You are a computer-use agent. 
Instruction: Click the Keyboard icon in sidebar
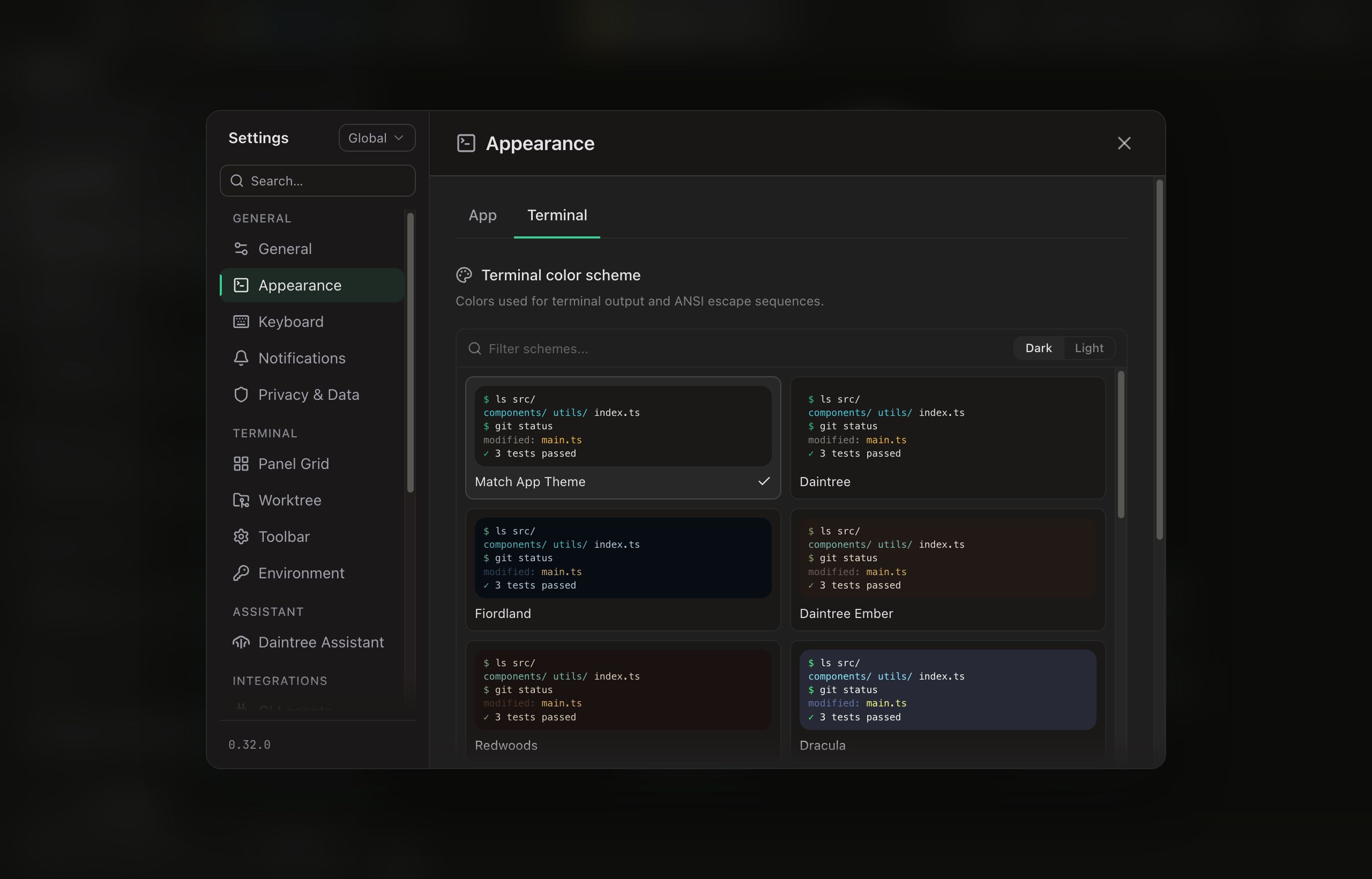[x=241, y=322]
